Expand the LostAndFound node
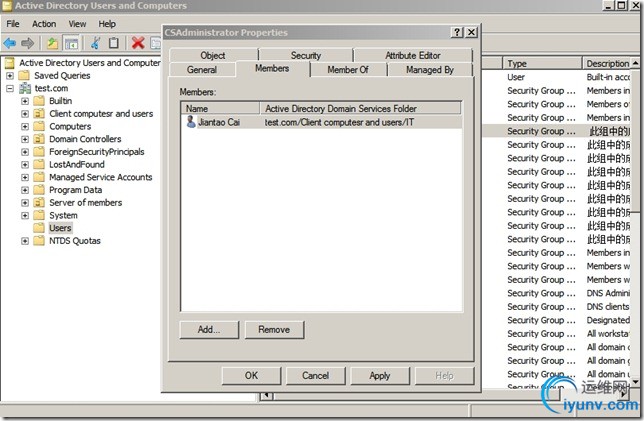 tap(25, 165)
